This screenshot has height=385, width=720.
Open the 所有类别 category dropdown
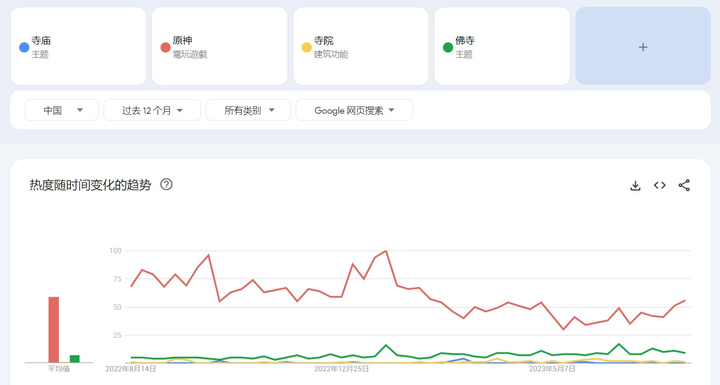pyautogui.click(x=248, y=110)
